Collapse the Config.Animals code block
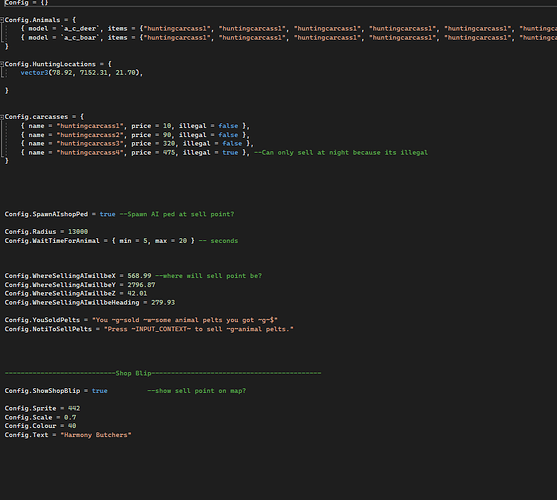The width and height of the screenshot is (557, 500). pyautogui.click(x=2, y=20)
